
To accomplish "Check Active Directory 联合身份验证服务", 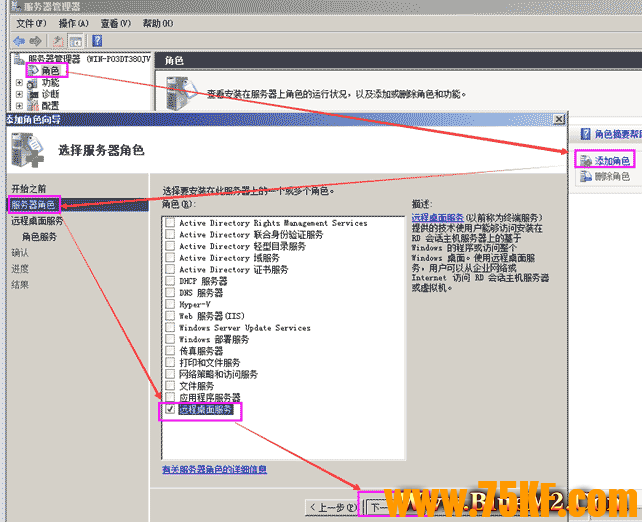I will 170,234.
